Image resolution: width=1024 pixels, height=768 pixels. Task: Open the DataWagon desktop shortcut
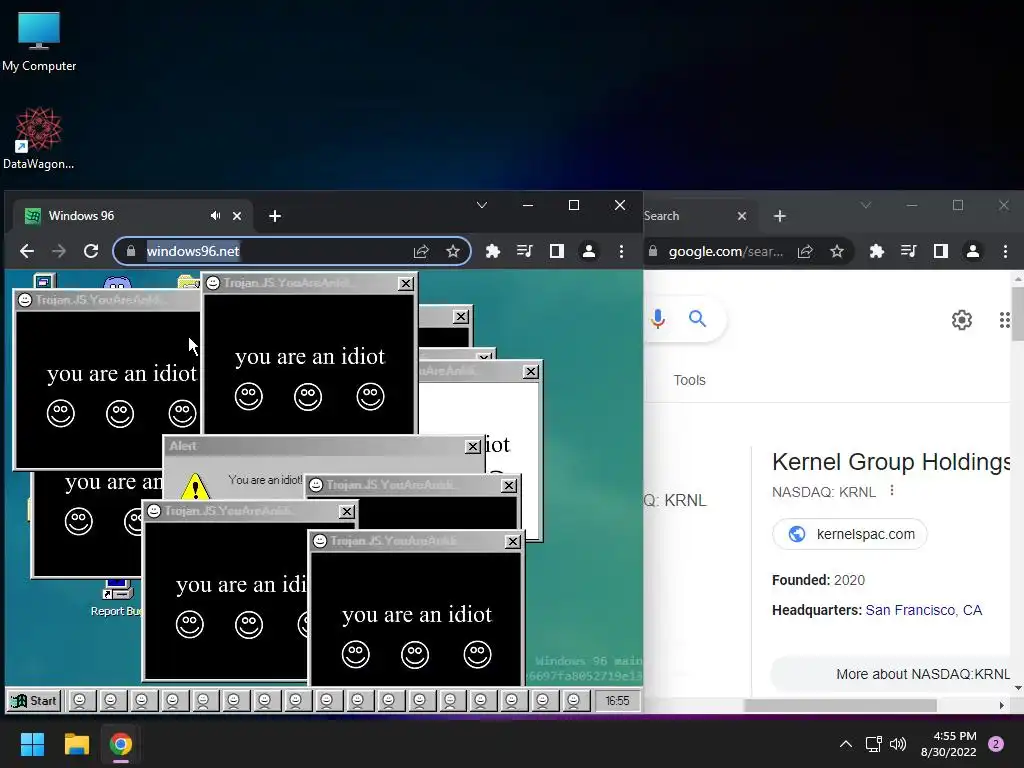pos(38,138)
